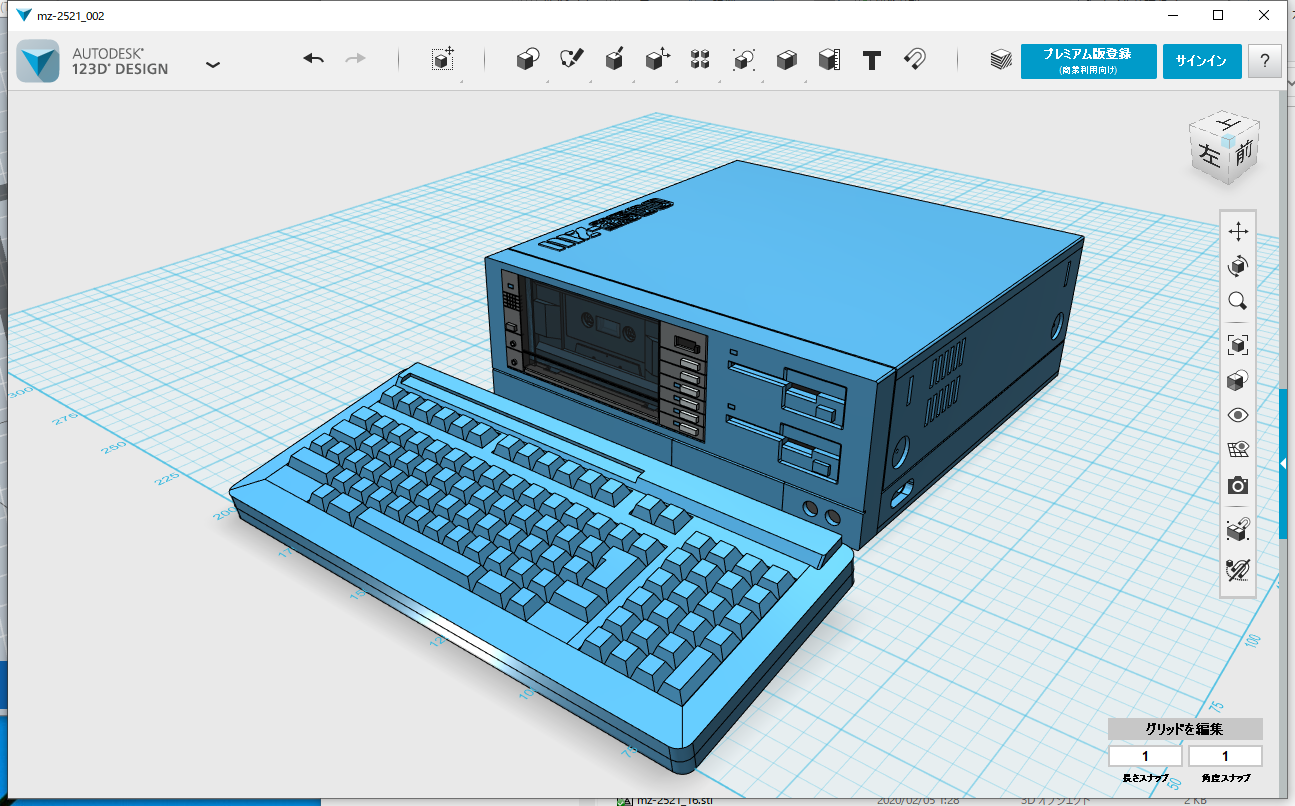
Task: Click the プレミアム版登録 premium registration button
Action: pos(1088,60)
